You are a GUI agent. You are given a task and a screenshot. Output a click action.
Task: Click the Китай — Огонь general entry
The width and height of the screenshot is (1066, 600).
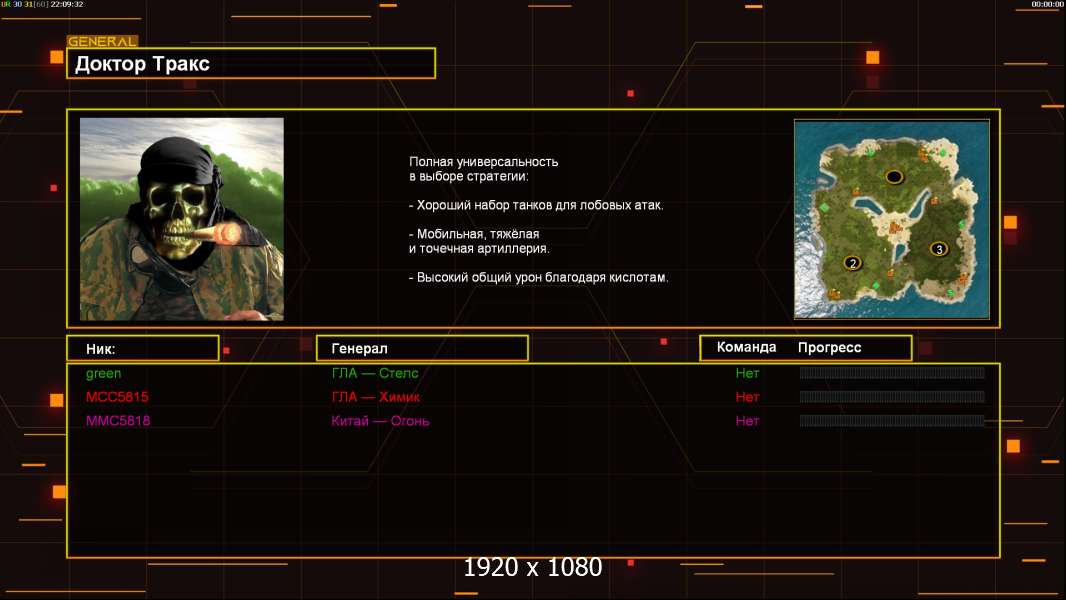(x=380, y=421)
